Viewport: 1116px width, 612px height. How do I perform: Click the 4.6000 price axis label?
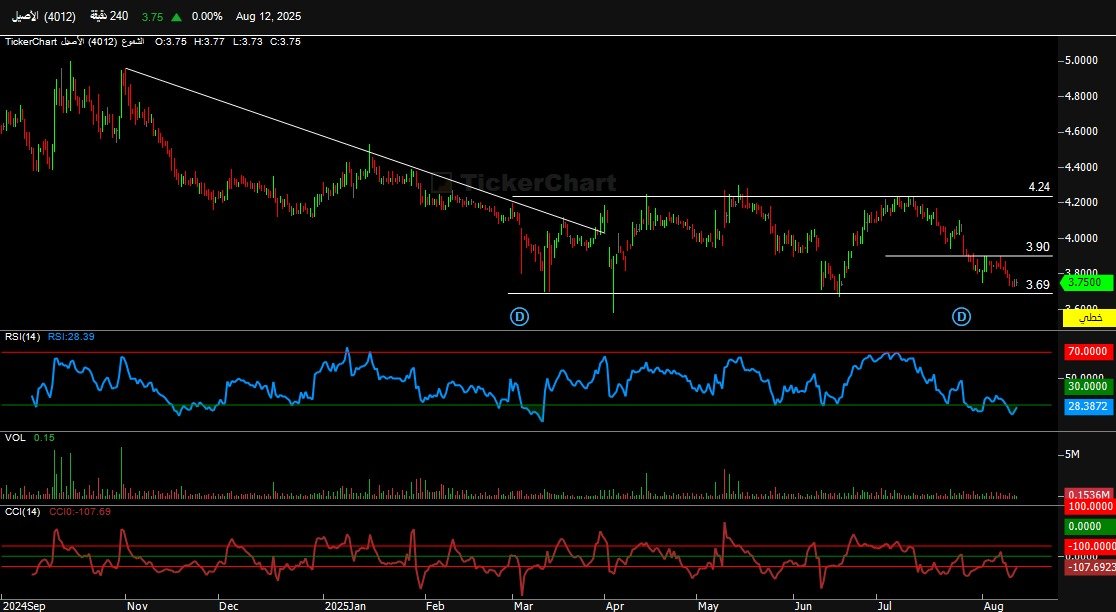click(x=1081, y=132)
